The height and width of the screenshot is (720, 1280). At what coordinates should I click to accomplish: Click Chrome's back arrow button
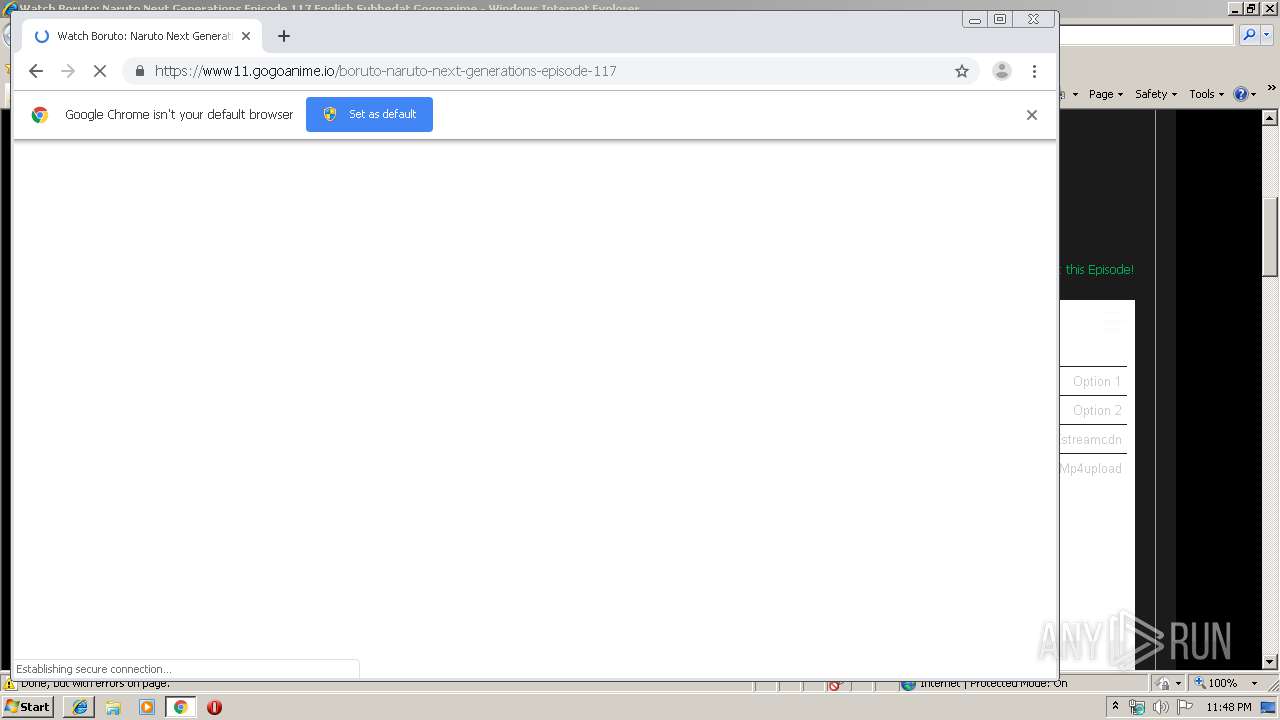[36, 71]
